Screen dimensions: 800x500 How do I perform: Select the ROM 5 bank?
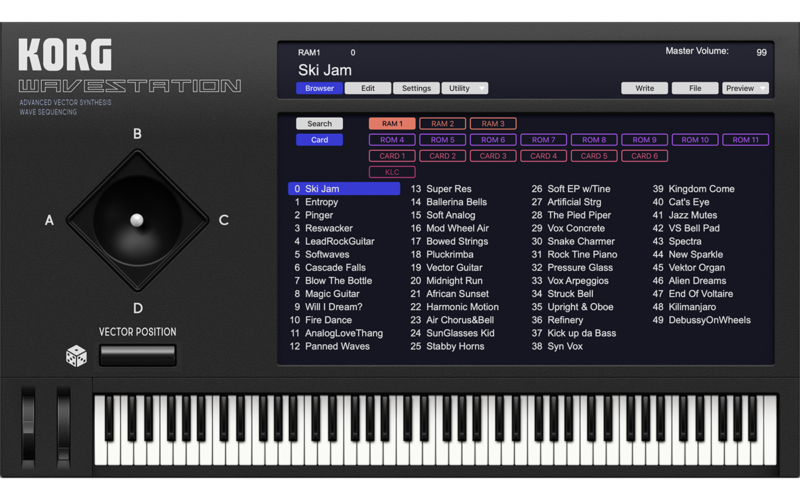(442, 140)
